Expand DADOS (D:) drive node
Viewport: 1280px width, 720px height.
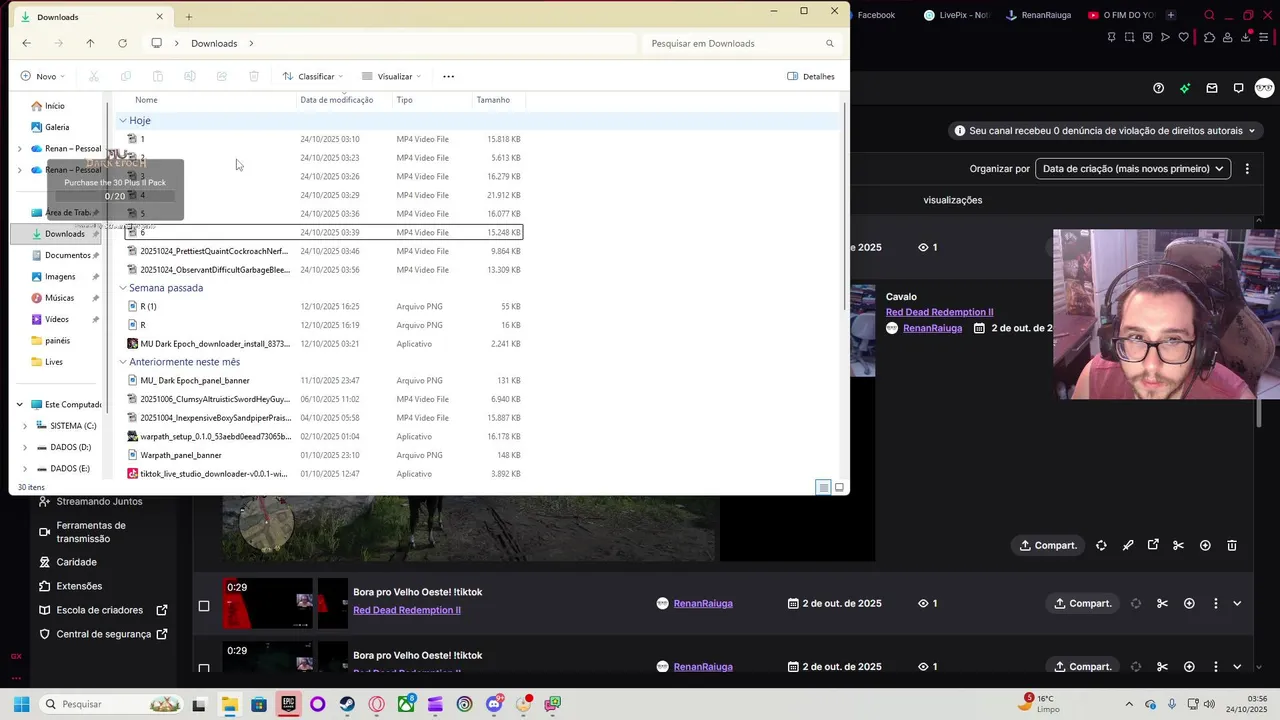pos(25,447)
